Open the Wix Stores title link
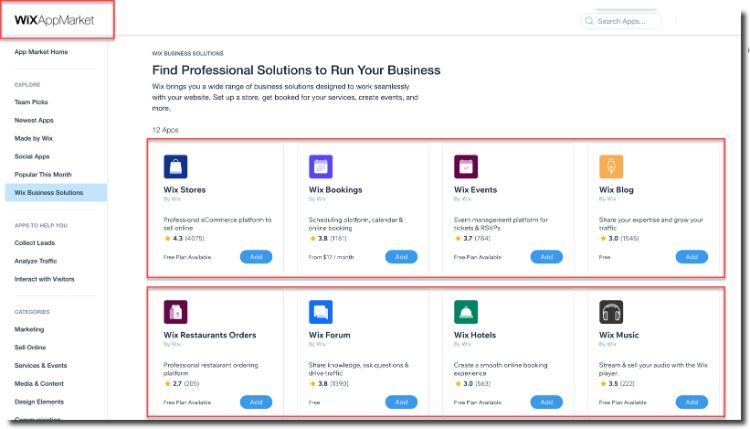This screenshot has height=429, width=750. 185,190
